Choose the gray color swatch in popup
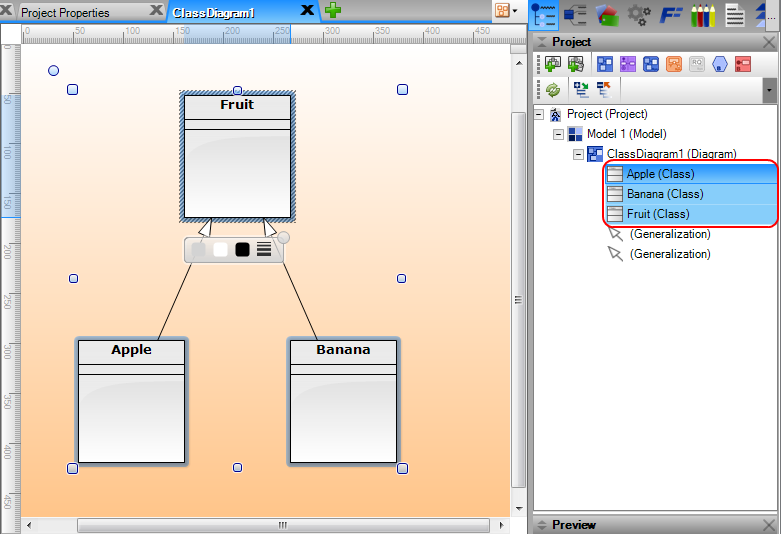The width and height of the screenshot is (781, 534). 198,250
